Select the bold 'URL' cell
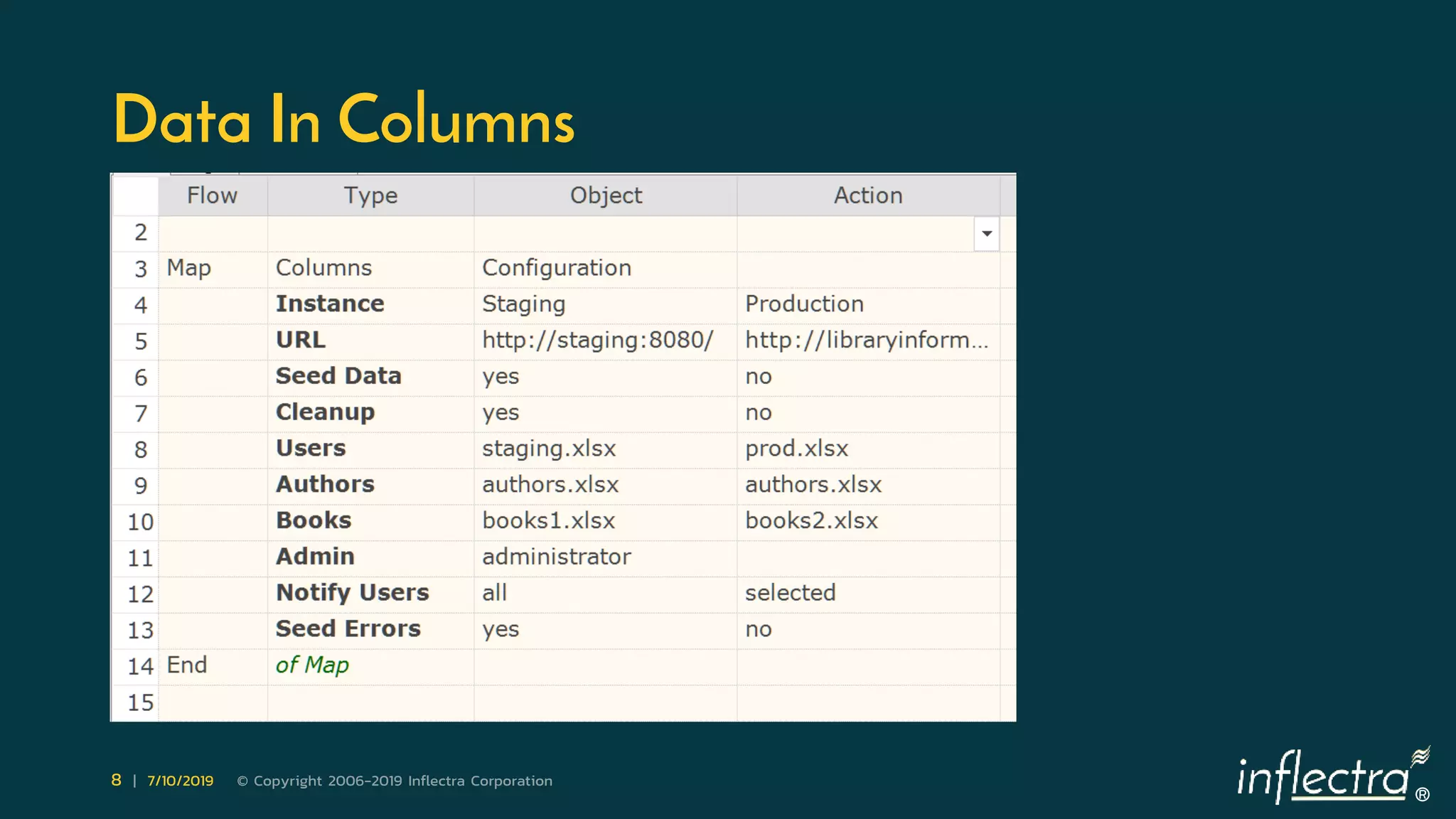This screenshot has height=819, width=1456. (370, 342)
